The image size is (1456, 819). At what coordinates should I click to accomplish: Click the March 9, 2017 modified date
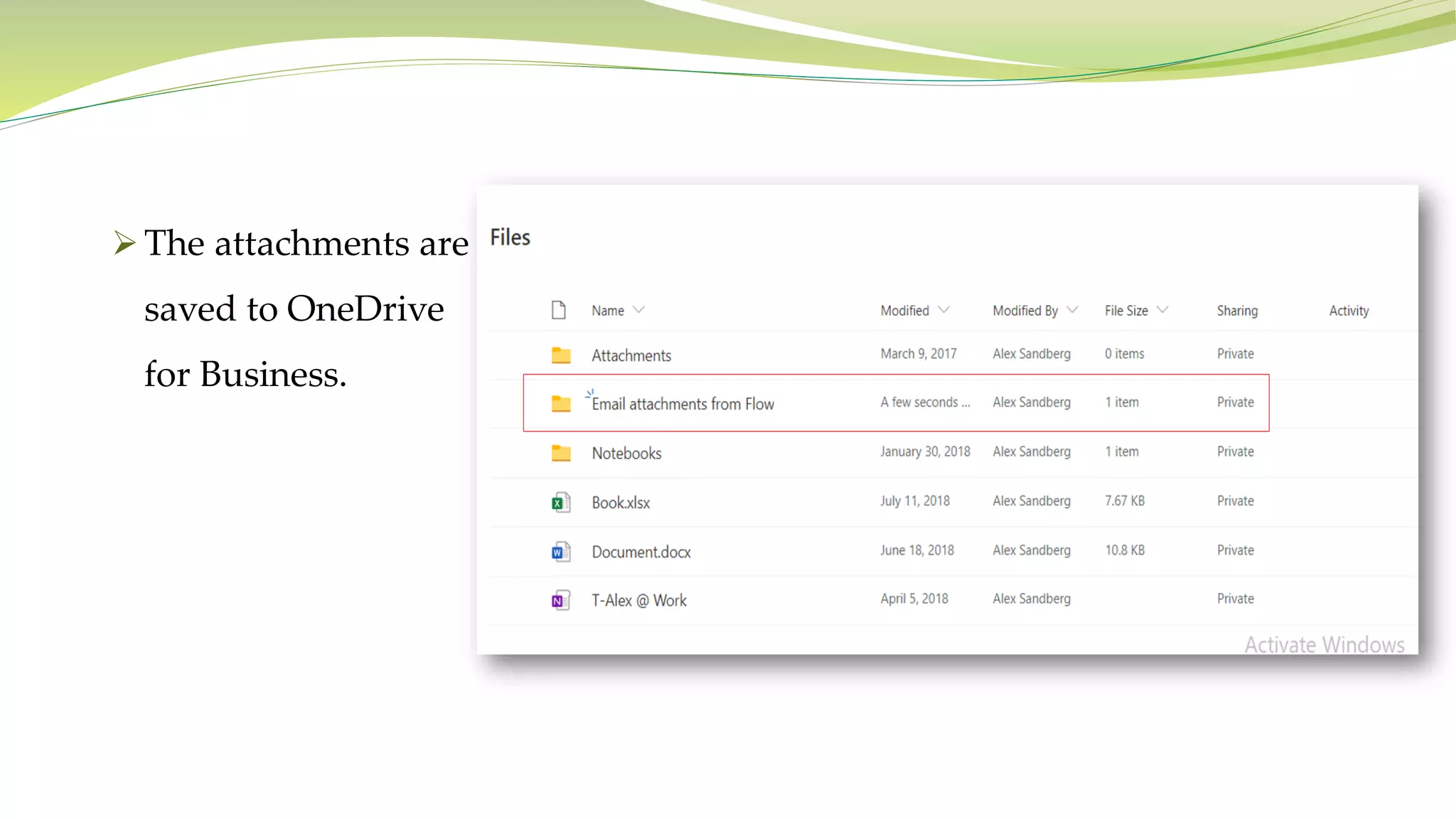click(919, 354)
